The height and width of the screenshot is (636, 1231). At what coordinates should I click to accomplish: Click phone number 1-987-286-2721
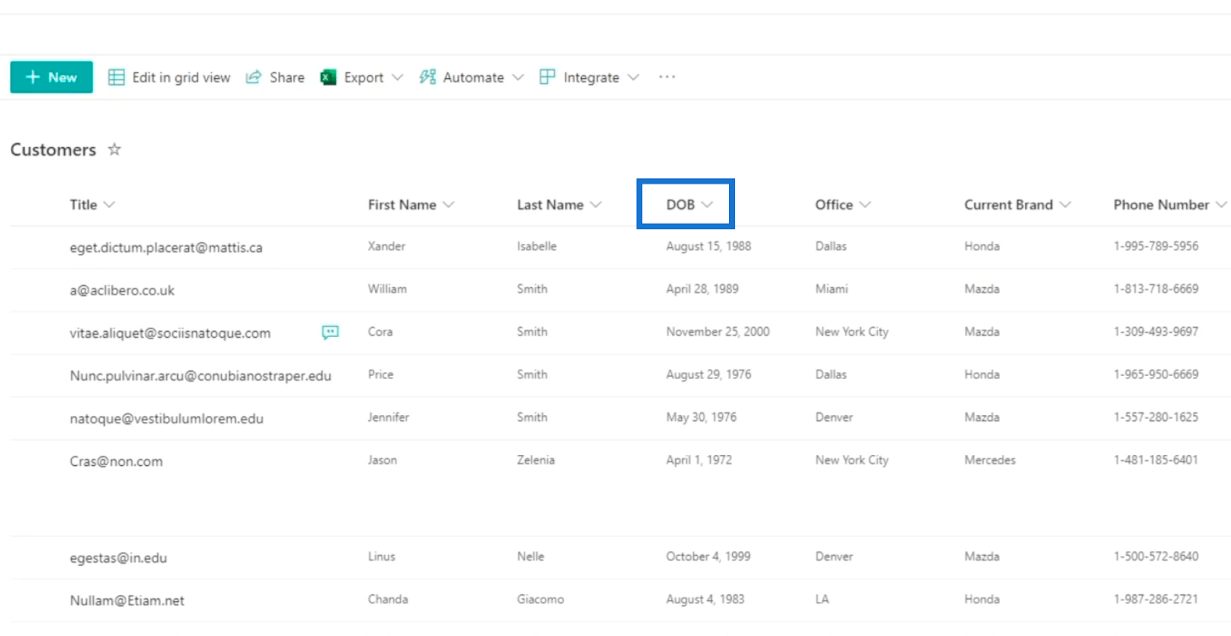[1156, 600]
